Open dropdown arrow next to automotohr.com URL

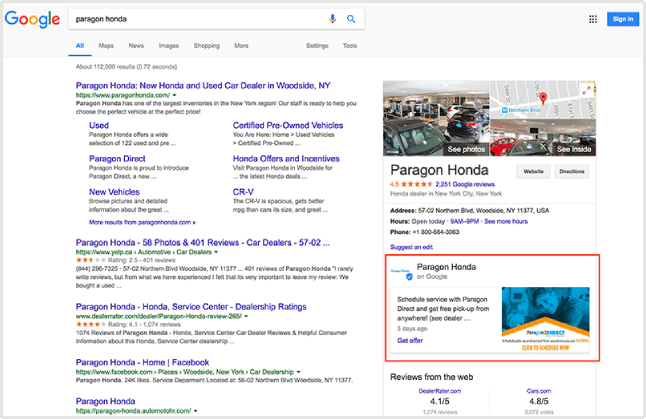pos(195,411)
